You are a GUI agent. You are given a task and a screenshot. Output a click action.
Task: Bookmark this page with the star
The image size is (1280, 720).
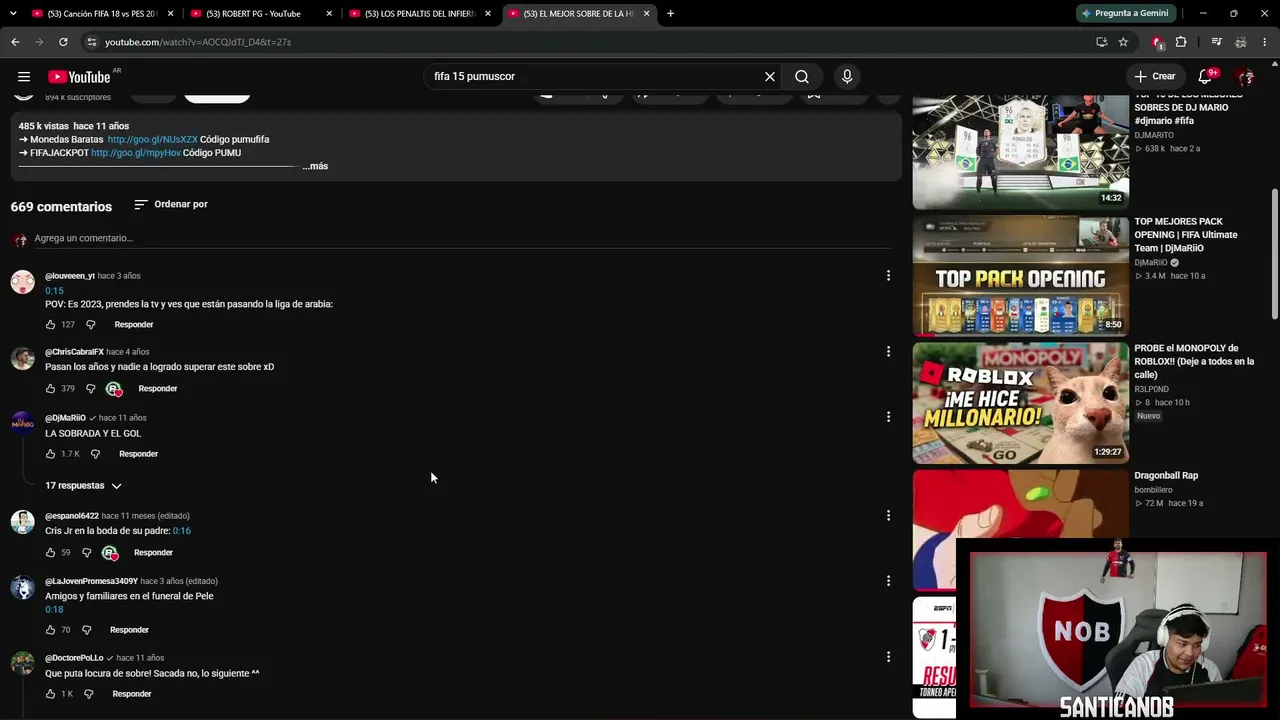(1123, 42)
